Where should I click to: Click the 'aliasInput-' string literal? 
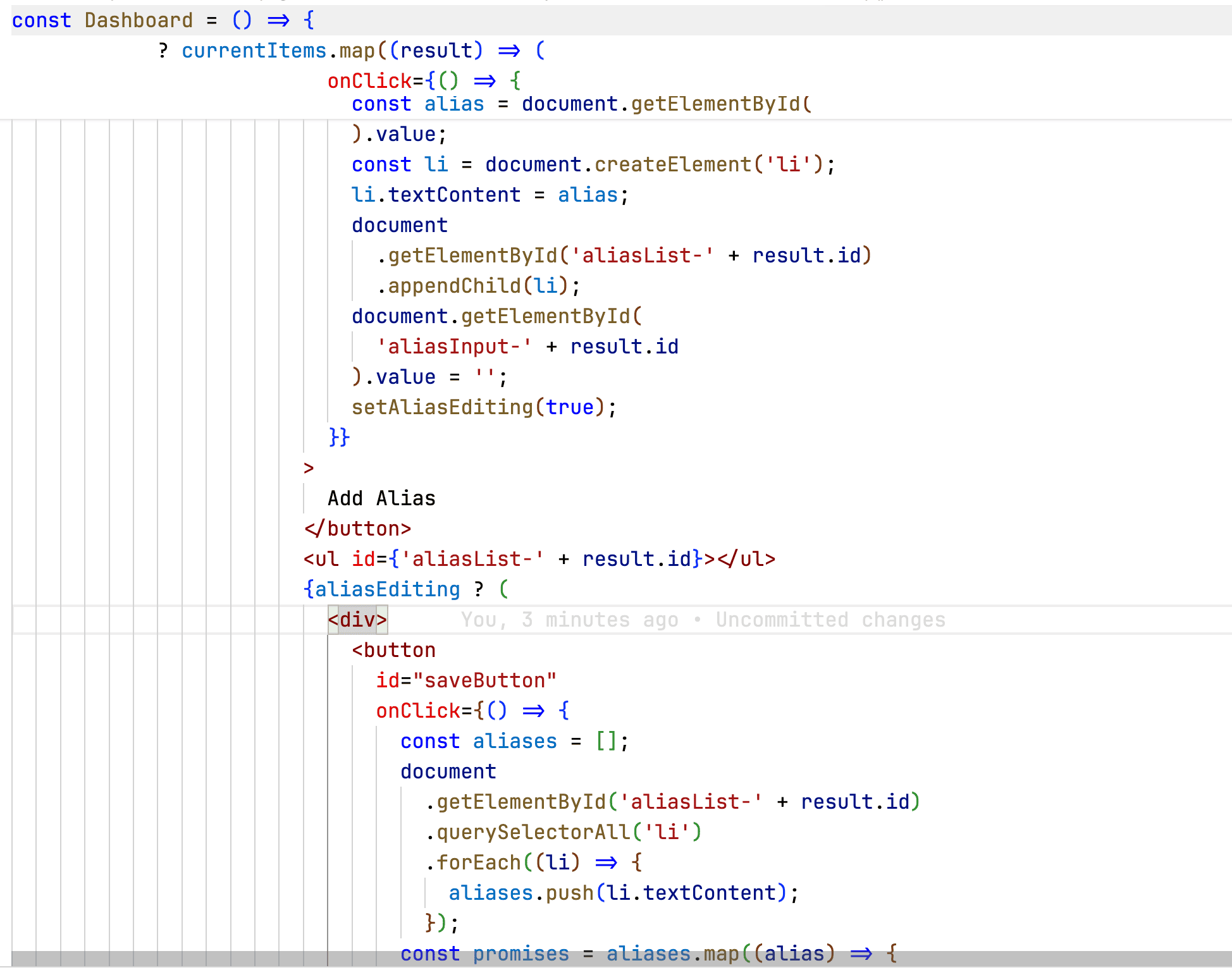(454, 347)
